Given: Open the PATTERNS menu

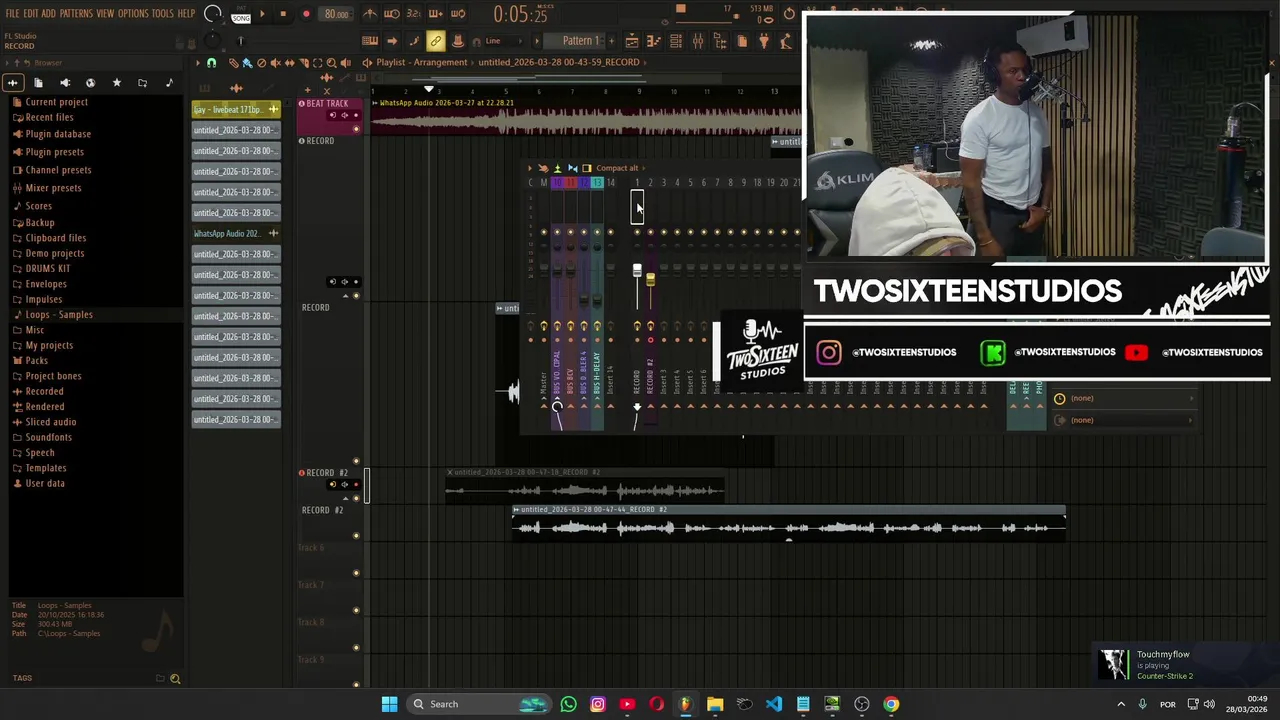Looking at the screenshot, I should tap(76, 14).
